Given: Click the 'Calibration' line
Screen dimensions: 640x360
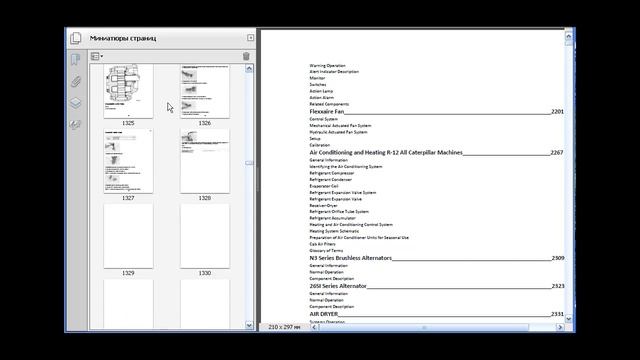Looking at the screenshot, I should click(x=320, y=145).
